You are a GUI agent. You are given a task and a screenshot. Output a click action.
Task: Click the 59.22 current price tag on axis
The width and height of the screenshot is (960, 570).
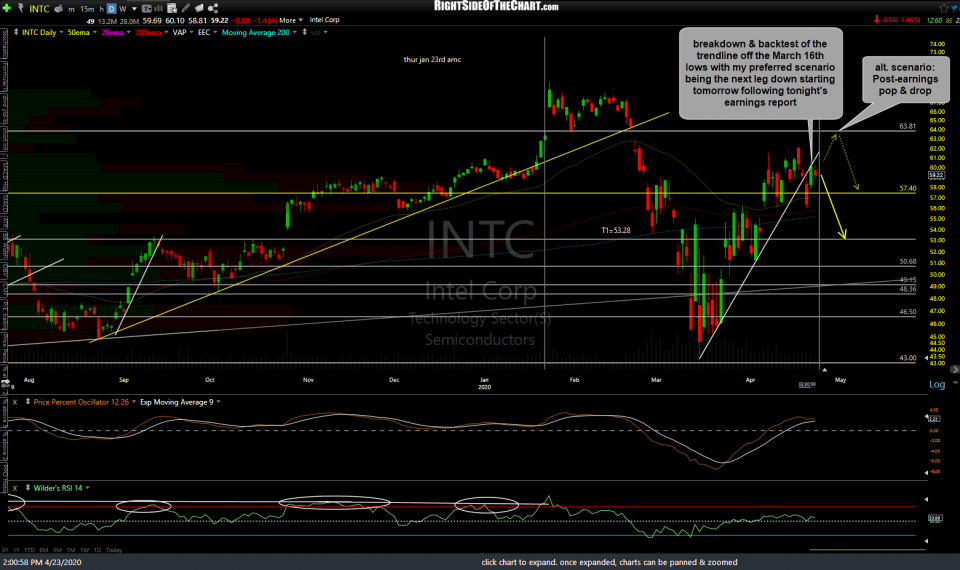[x=936, y=175]
